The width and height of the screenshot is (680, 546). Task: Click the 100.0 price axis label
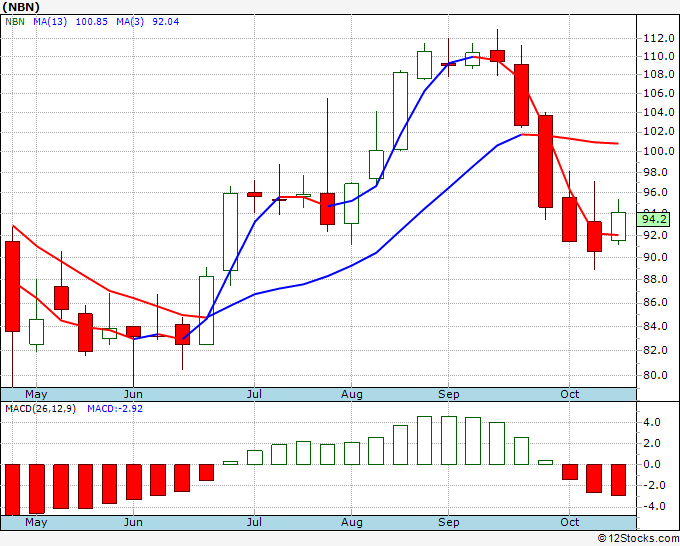coord(659,151)
